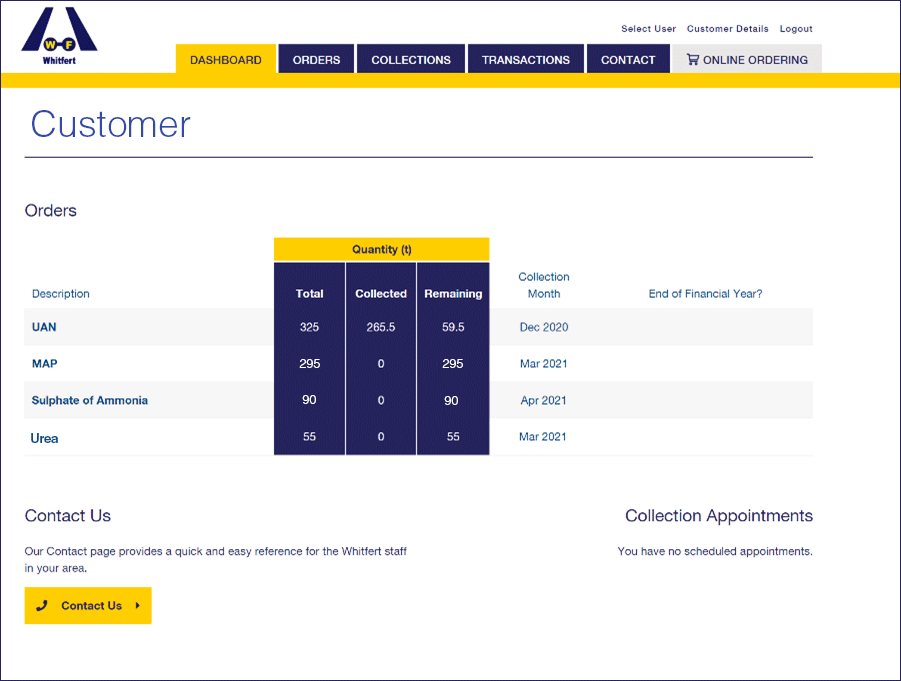Switch to the Orders tab
Image resolution: width=901 pixels, height=681 pixels.
click(316, 59)
